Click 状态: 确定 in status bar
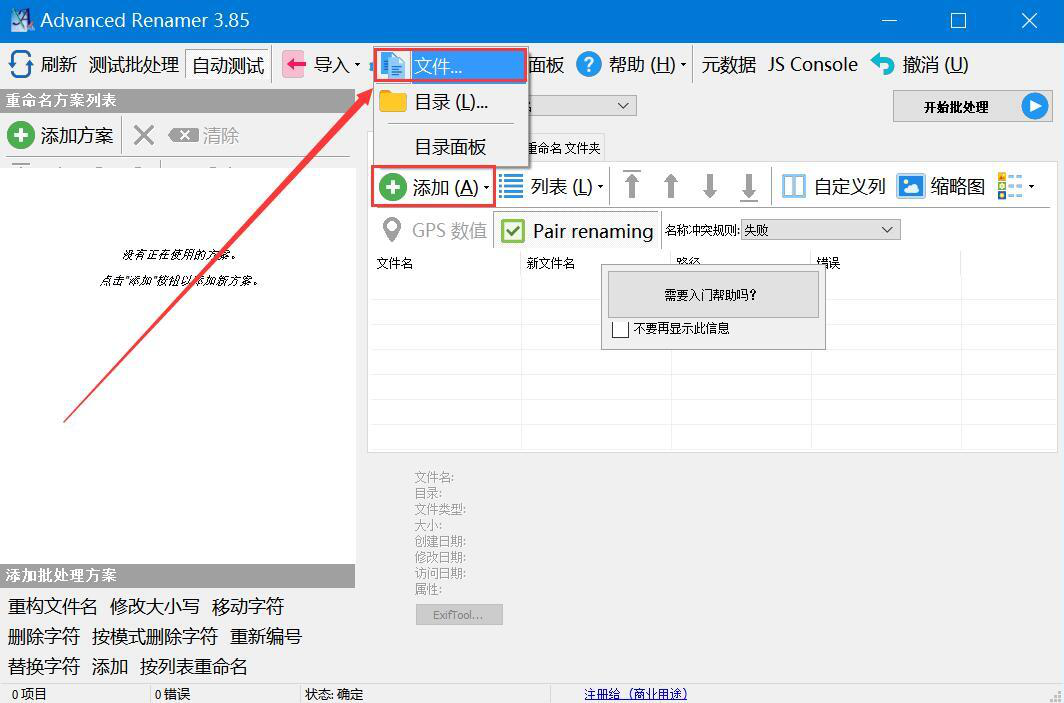This screenshot has width=1064, height=703. click(x=334, y=694)
